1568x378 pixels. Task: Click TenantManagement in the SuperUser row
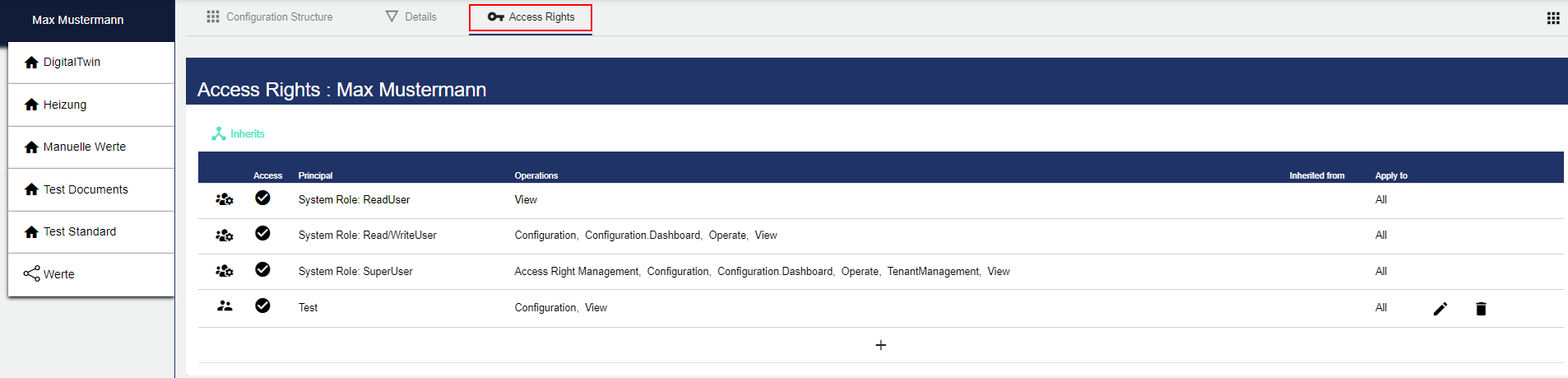tap(933, 272)
